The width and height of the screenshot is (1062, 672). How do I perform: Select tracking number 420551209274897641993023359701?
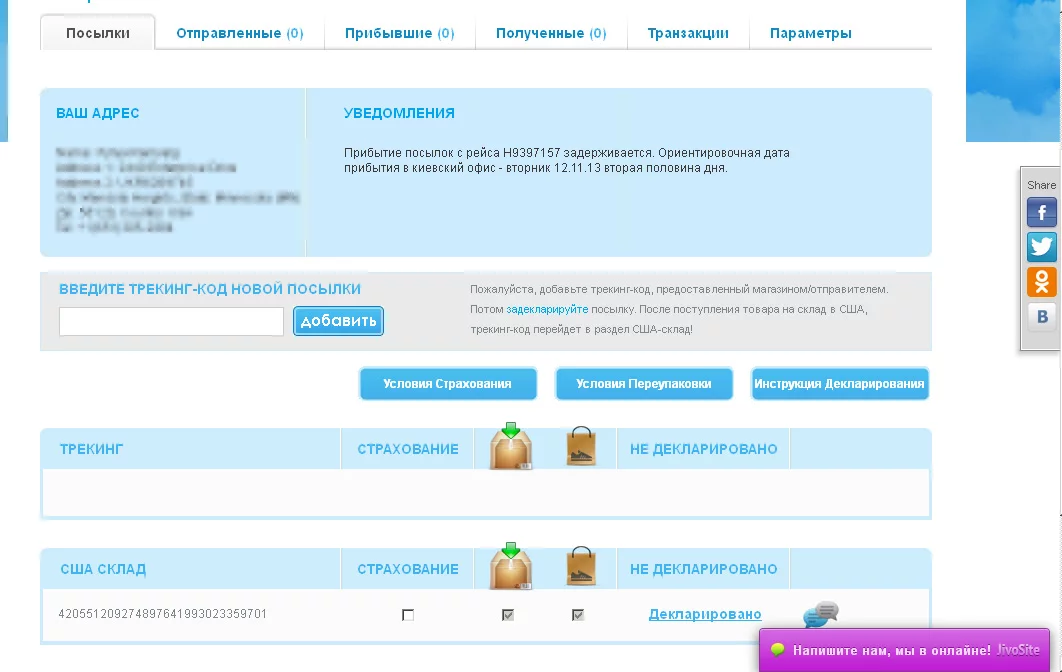point(163,614)
